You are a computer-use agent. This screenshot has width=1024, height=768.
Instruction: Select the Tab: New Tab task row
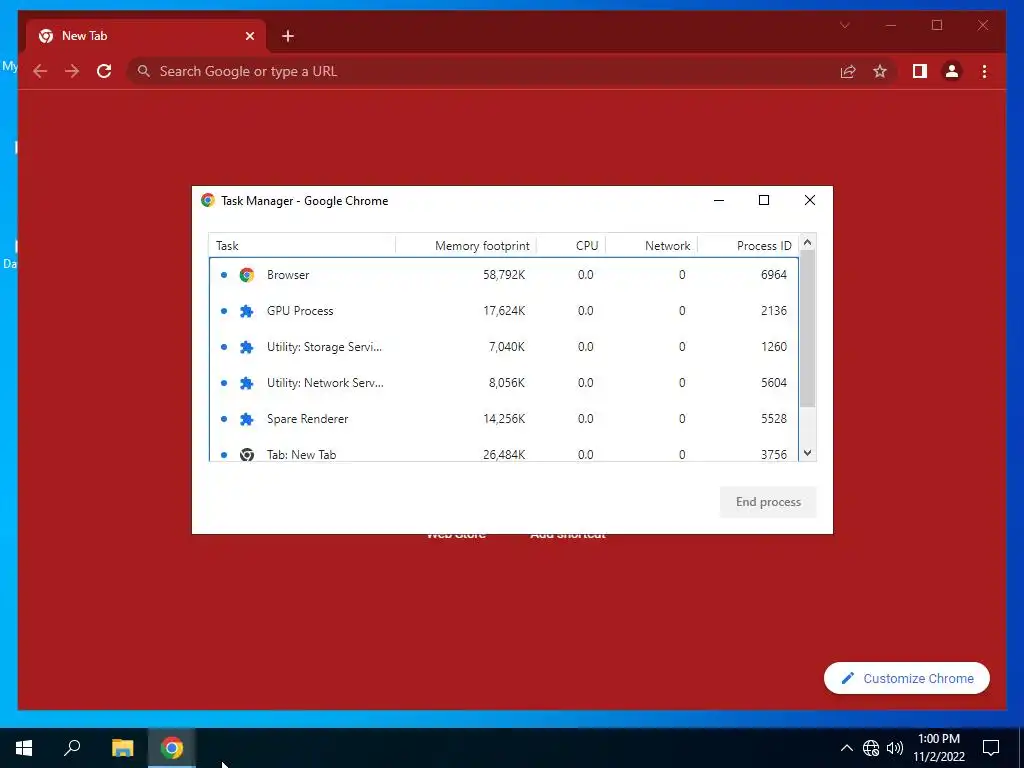coord(504,451)
